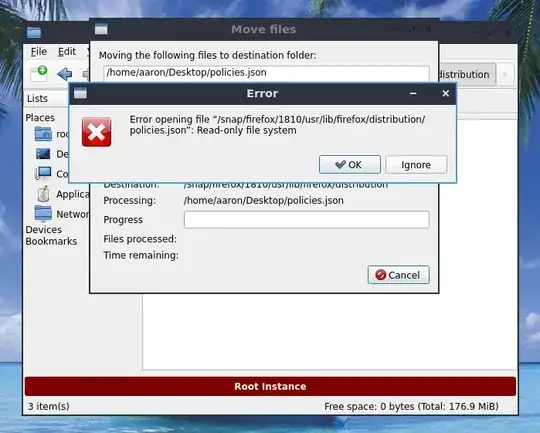The image size is (540, 433).
Task: Go back with the blue arrow icon
Action: tap(64, 74)
